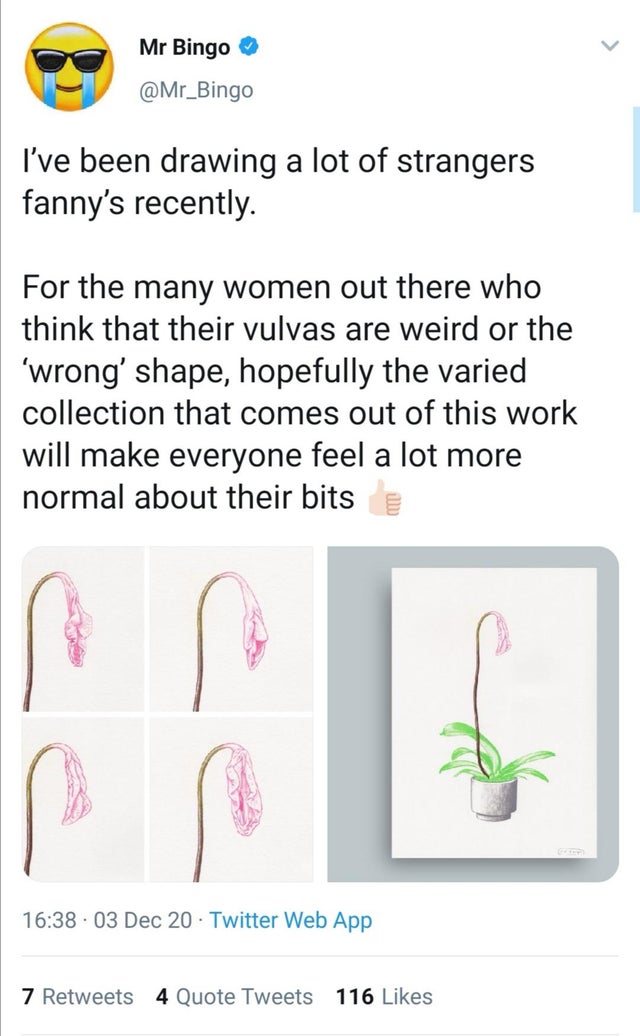View the 4 Quote Tweets list
Viewport: 640px width, 1036px height.
[234, 996]
